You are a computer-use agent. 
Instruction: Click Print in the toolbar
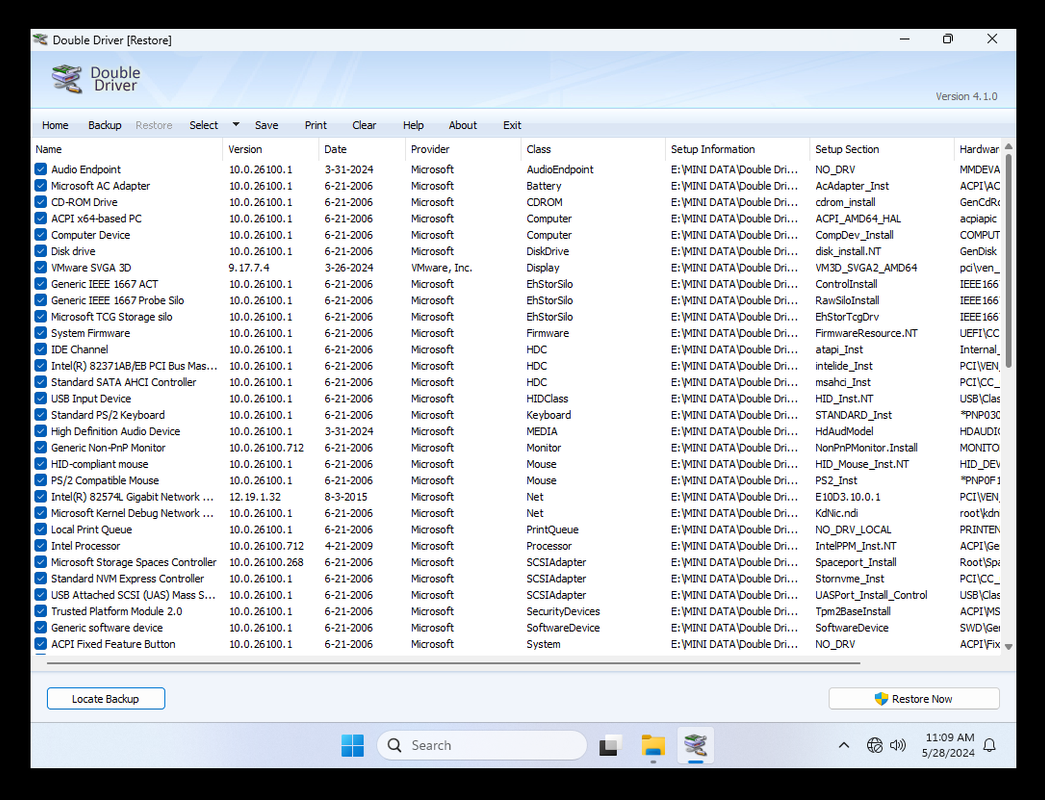(316, 125)
